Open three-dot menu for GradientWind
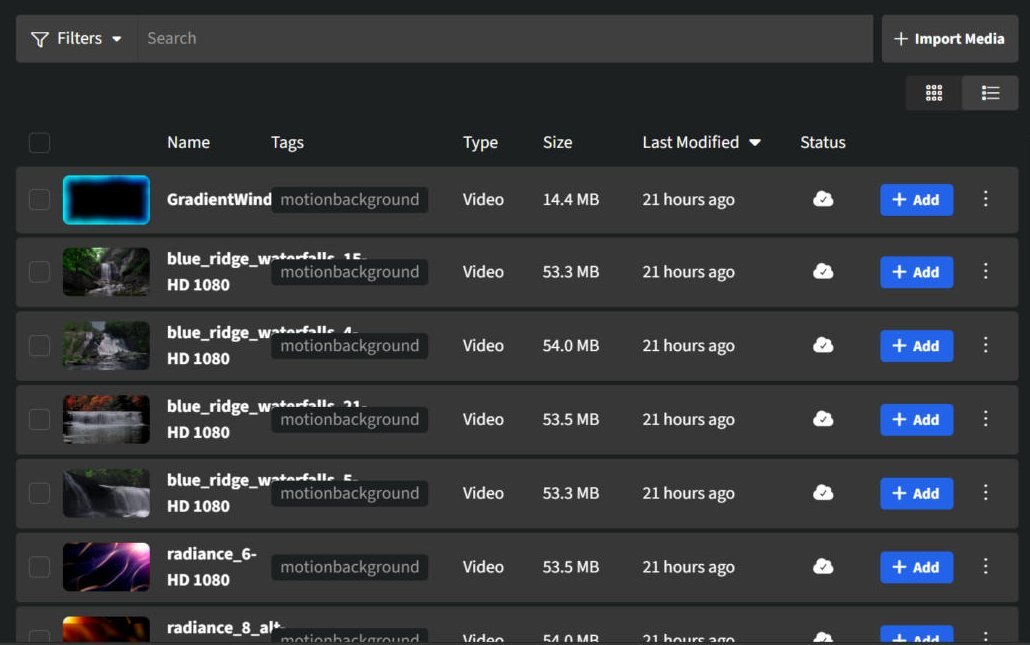Image resolution: width=1030 pixels, height=645 pixels. [x=985, y=199]
